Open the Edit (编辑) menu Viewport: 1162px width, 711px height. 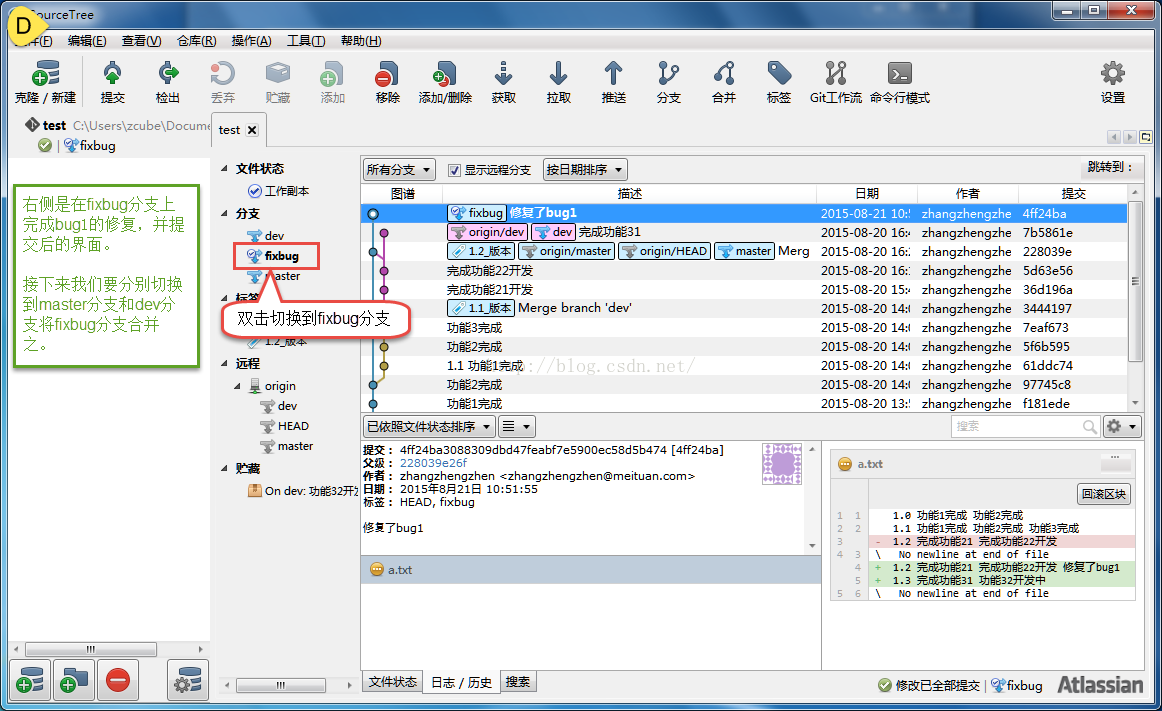pyautogui.click(x=87, y=41)
